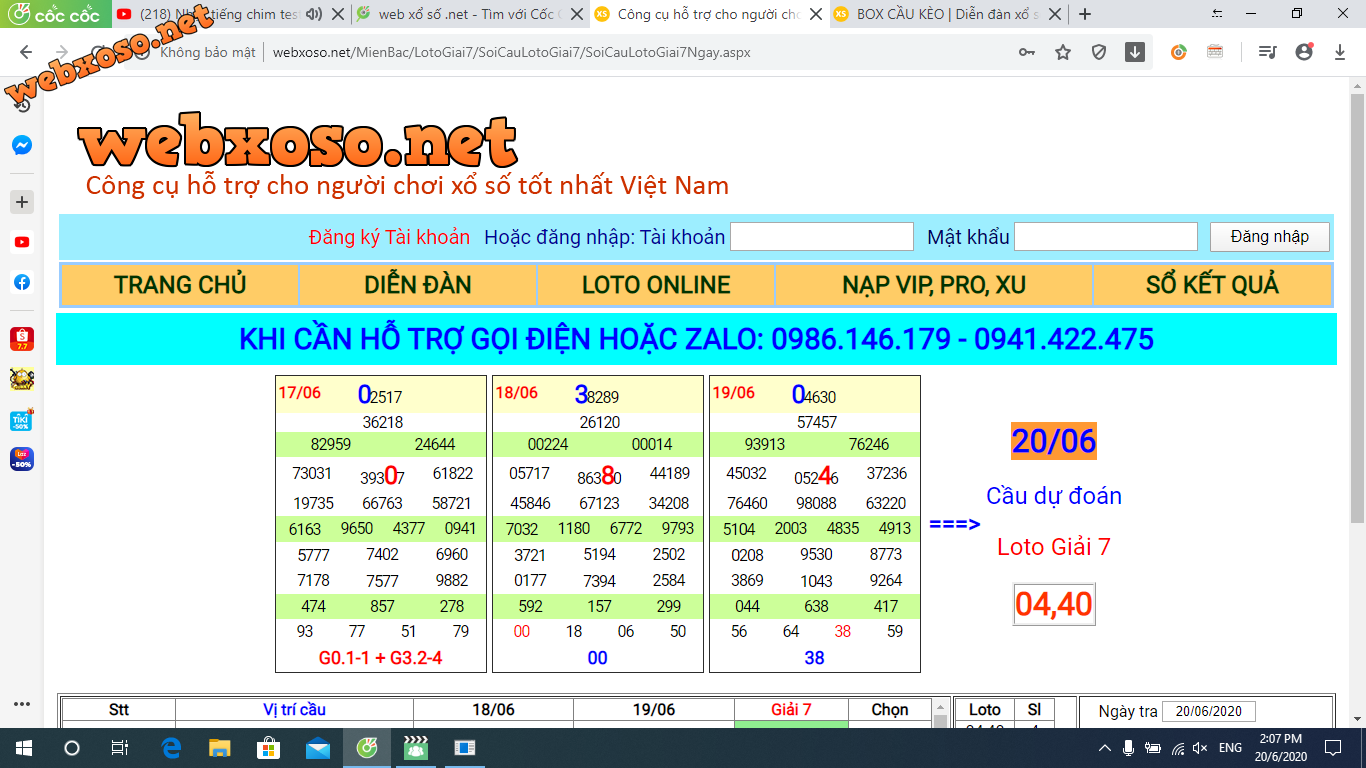Viewport: 1366px width, 768px height.
Task: Click the 'G0.1-1 + G3.2-4' text
Action: pos(380,658)
